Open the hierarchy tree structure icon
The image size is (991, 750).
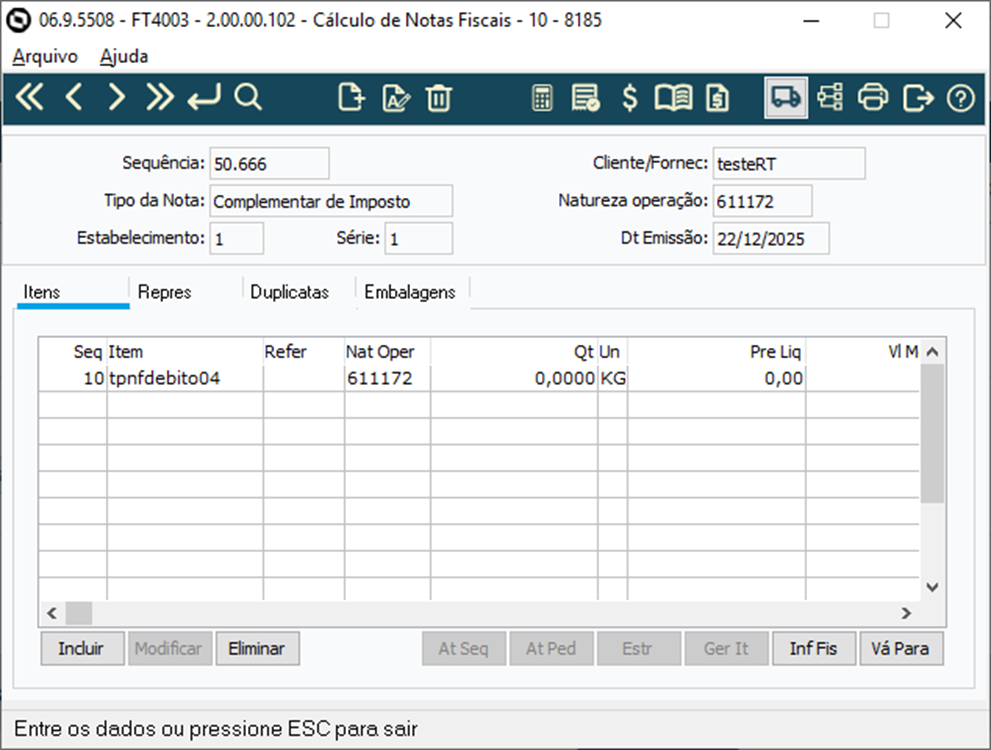830,98
